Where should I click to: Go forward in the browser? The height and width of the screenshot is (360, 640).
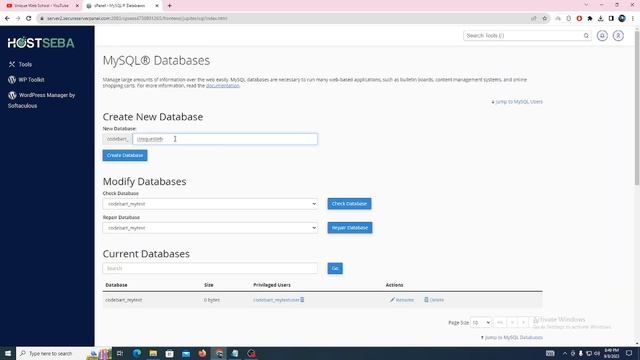18,18
